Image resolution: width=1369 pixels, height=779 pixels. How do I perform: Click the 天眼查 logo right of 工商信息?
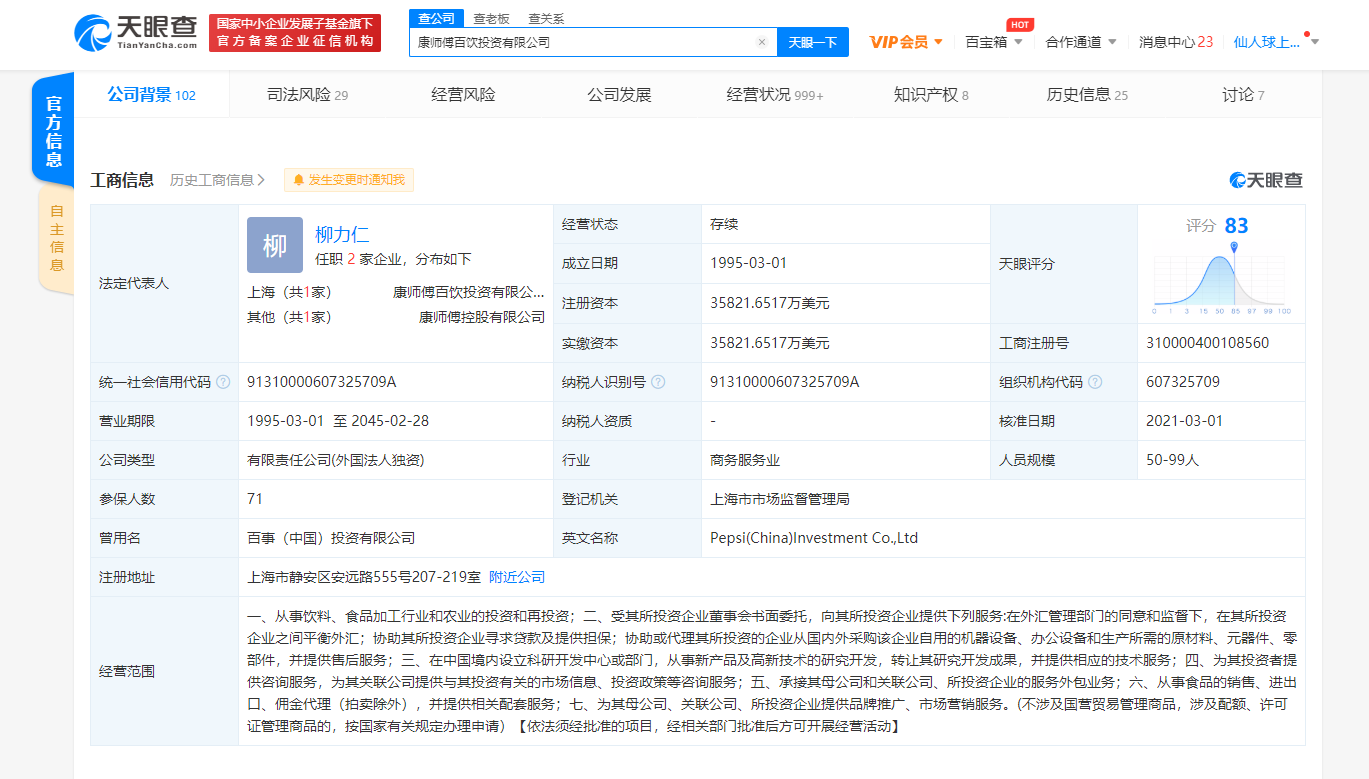point(1266,180)
